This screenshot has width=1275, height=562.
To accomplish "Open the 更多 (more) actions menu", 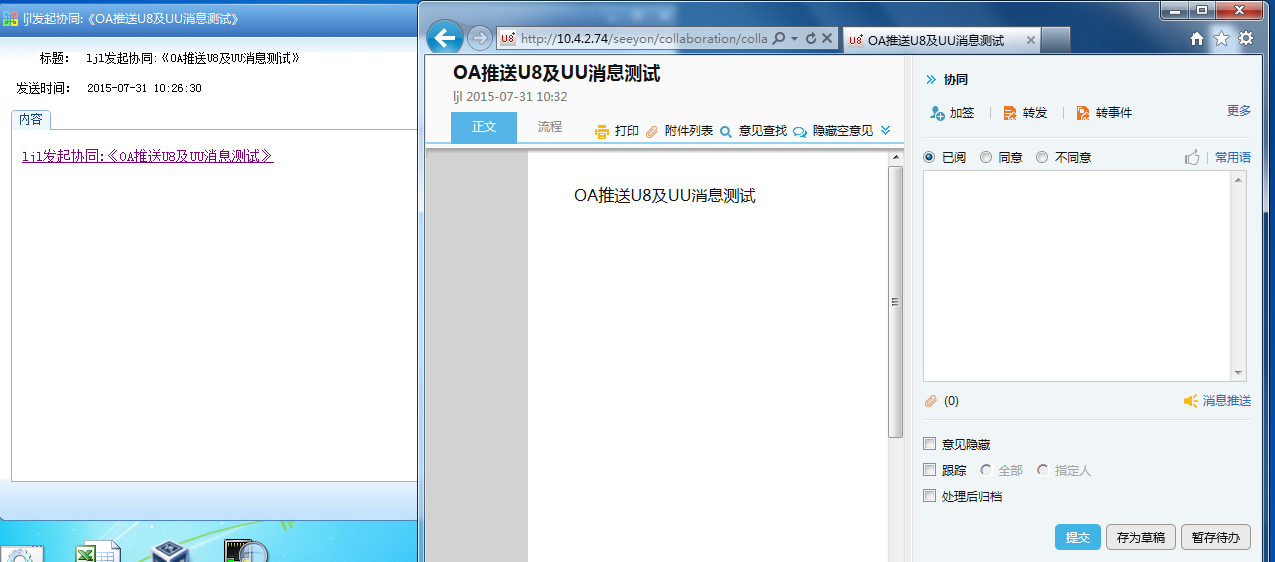I will [x=1238, y=111].
